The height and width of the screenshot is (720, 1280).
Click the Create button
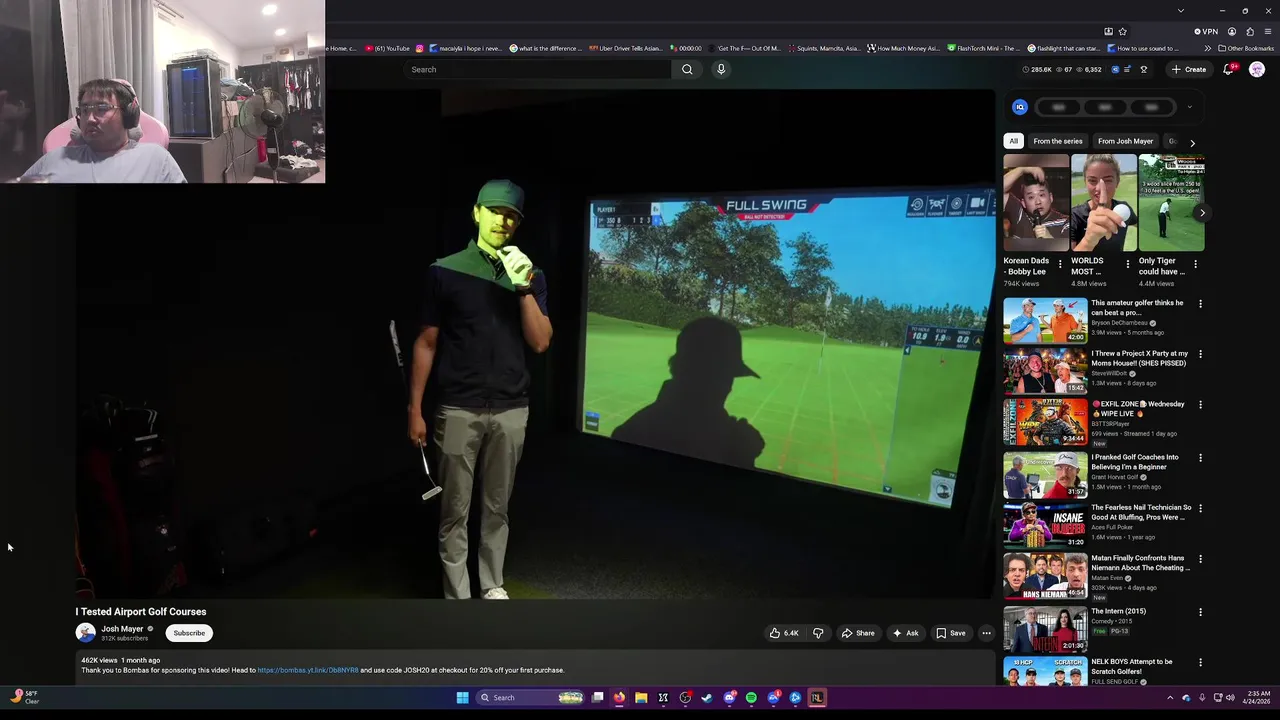click(x=1188, y=69)
